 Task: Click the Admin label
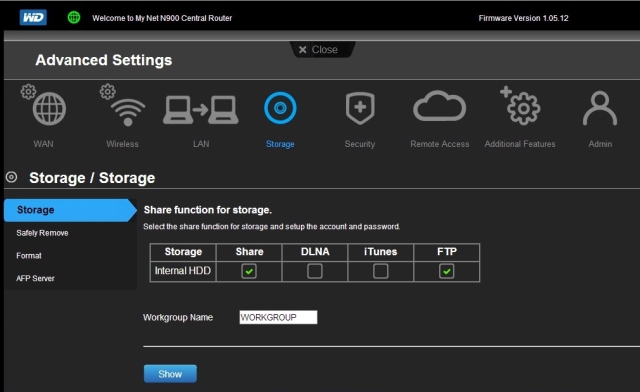pos(600,144)
